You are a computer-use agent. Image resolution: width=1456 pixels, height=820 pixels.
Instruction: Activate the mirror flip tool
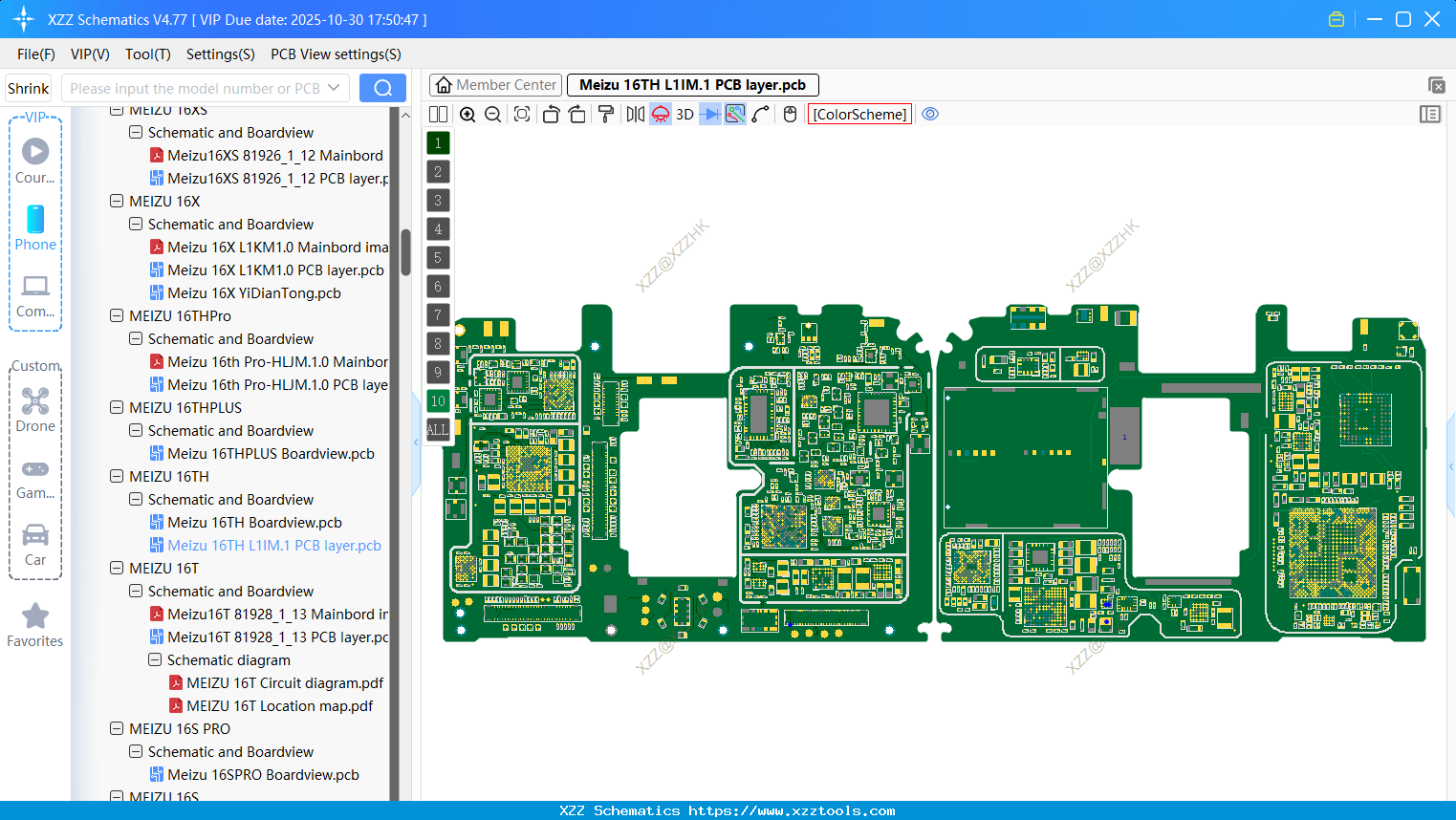coord(633,114)
